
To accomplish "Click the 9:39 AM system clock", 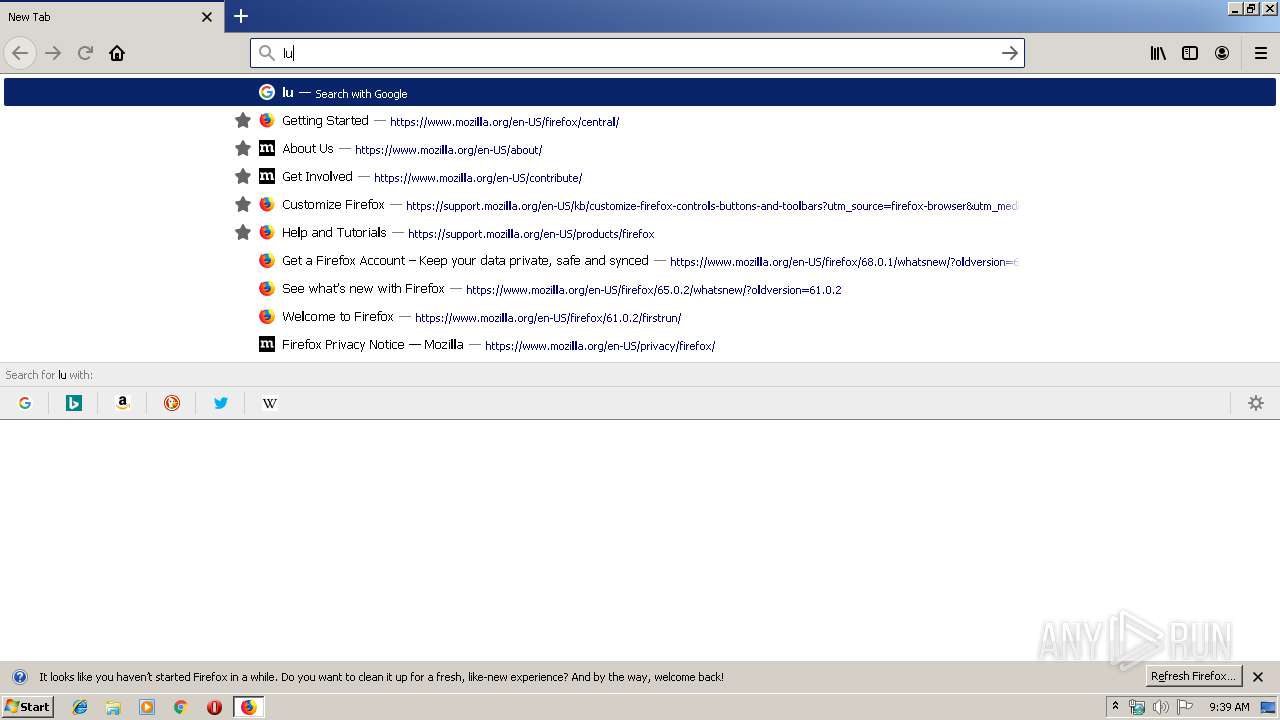I will [x=1229, y=707].
